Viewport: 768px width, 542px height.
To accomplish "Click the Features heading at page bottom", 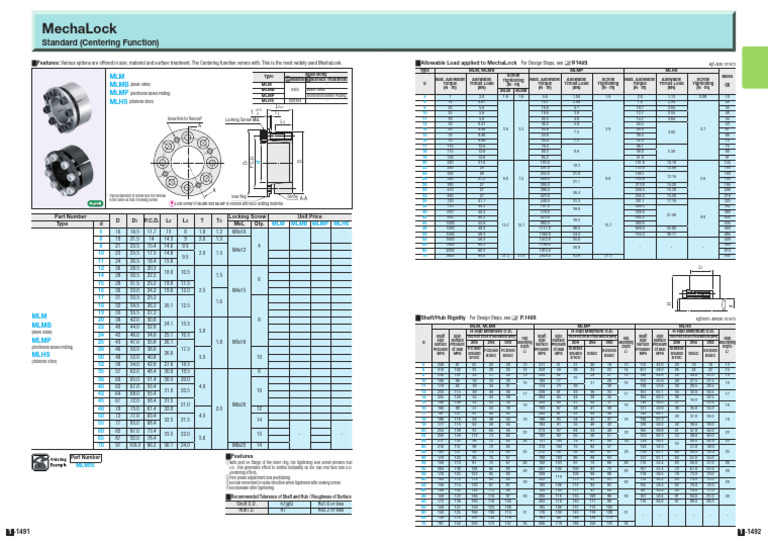I will click(239, 456).
